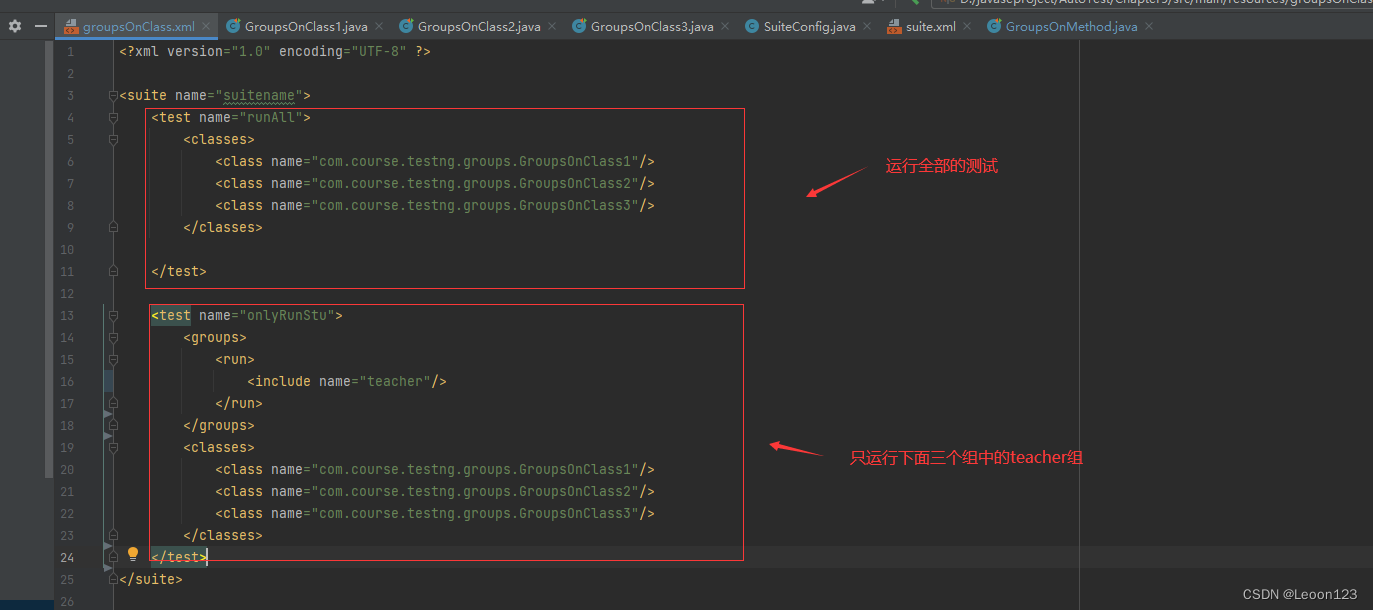
Task: Collapse the groups fold on line 14
Action: click(x=113, y=338)
